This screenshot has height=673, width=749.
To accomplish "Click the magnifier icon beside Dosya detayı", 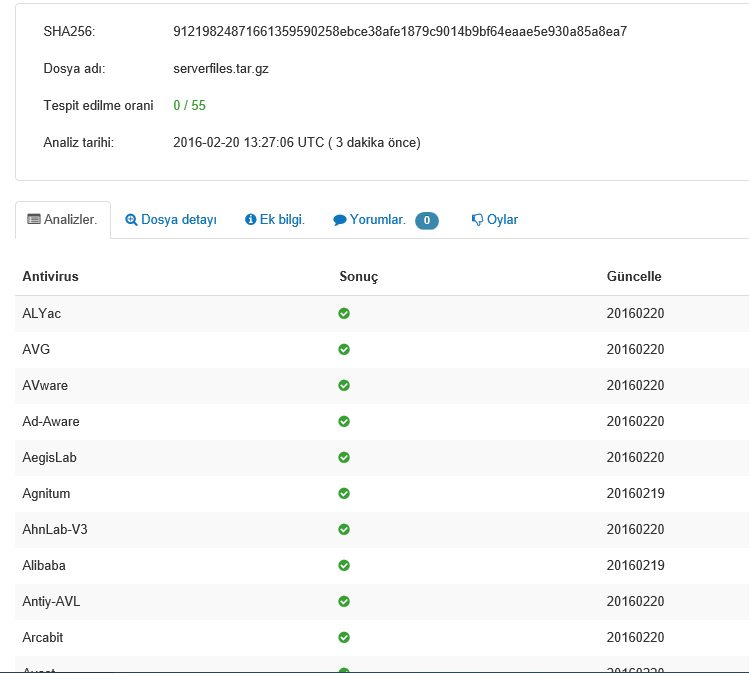I will click(x=131, y=220).
